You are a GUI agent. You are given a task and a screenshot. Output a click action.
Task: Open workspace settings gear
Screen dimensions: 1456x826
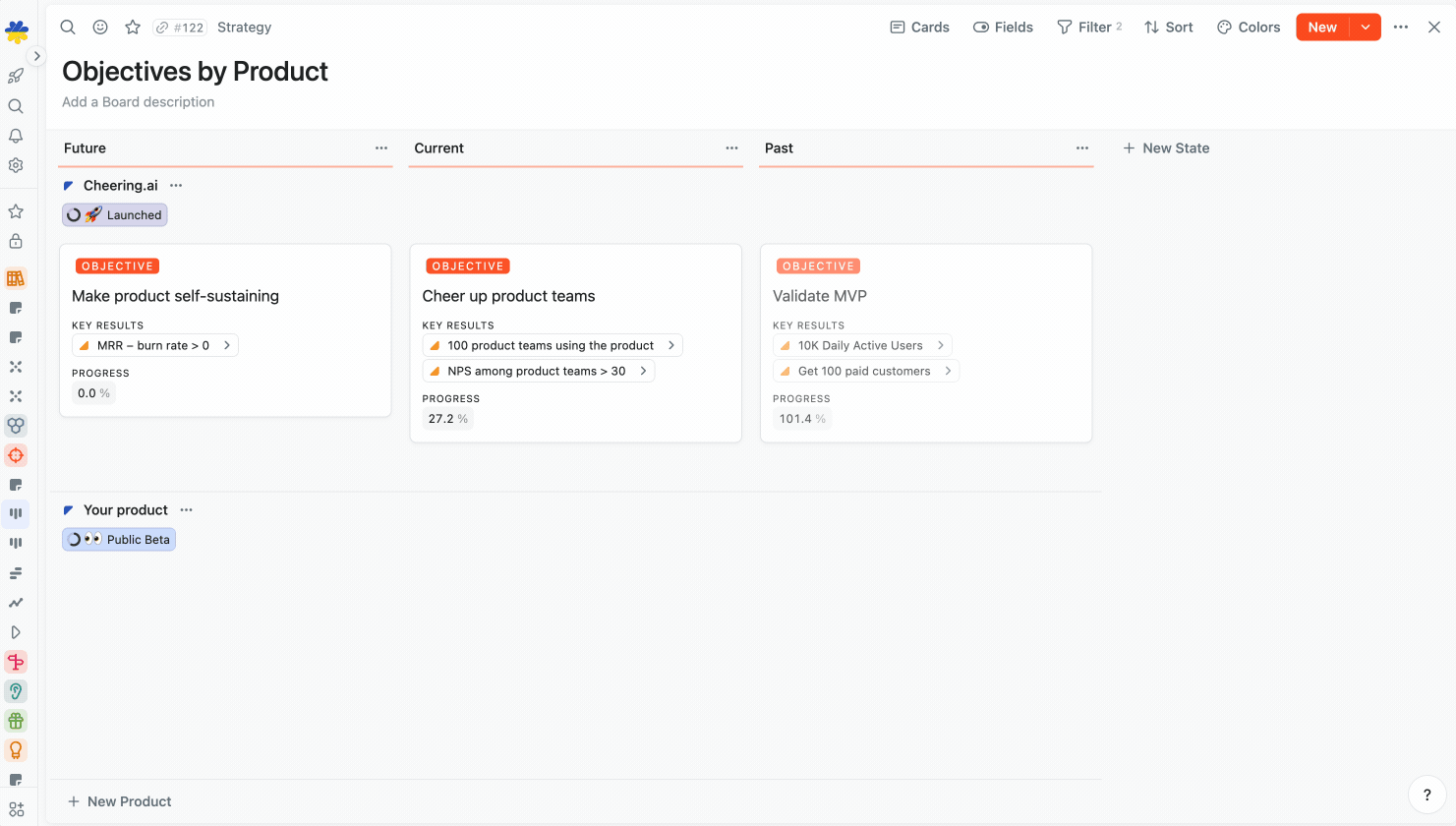pyautogui.click(x=15, y=165)
